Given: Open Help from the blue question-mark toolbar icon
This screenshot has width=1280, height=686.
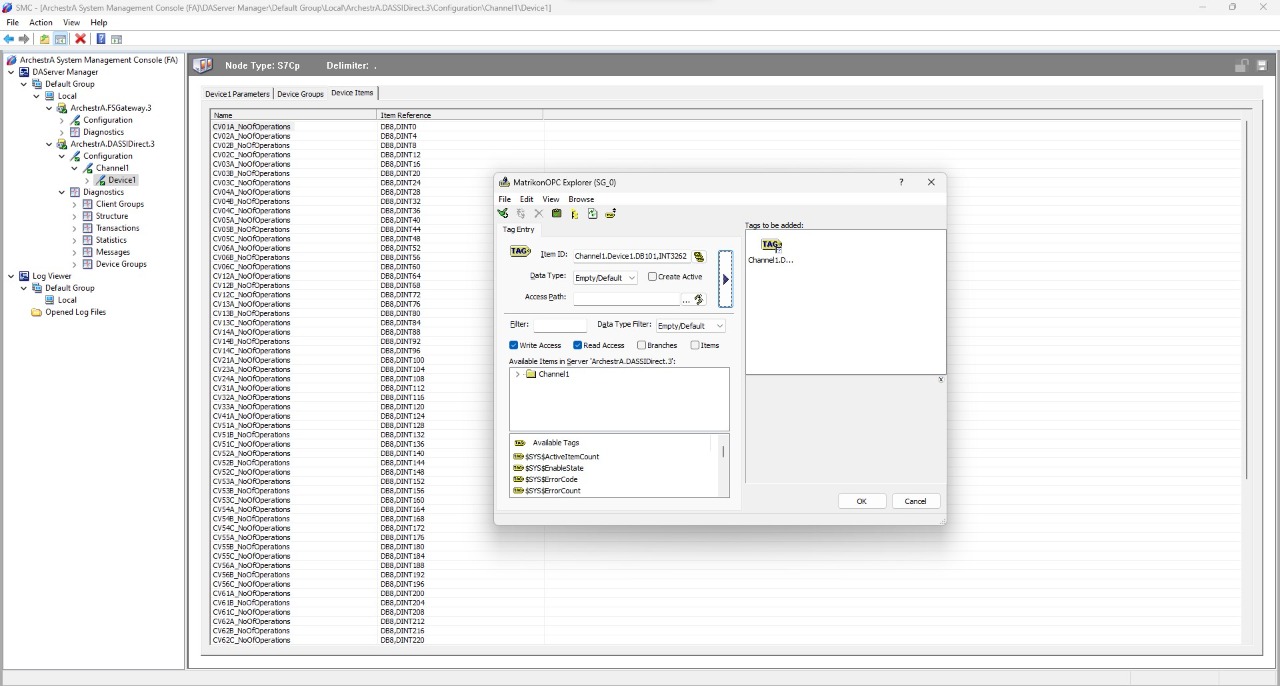Looking at the screenshot, I should point(101,39).
